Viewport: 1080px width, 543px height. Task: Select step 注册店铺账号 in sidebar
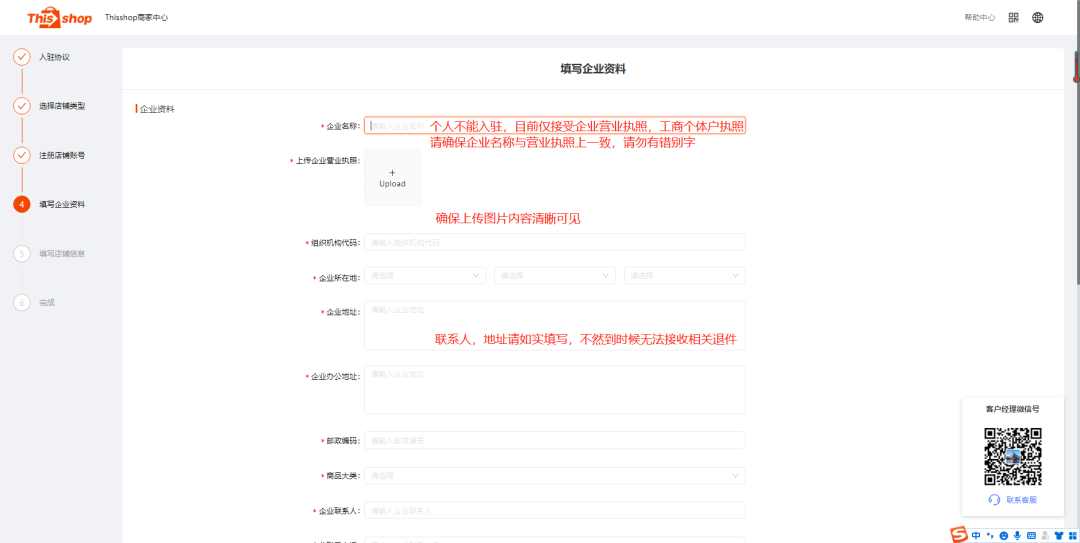point(61,155)
